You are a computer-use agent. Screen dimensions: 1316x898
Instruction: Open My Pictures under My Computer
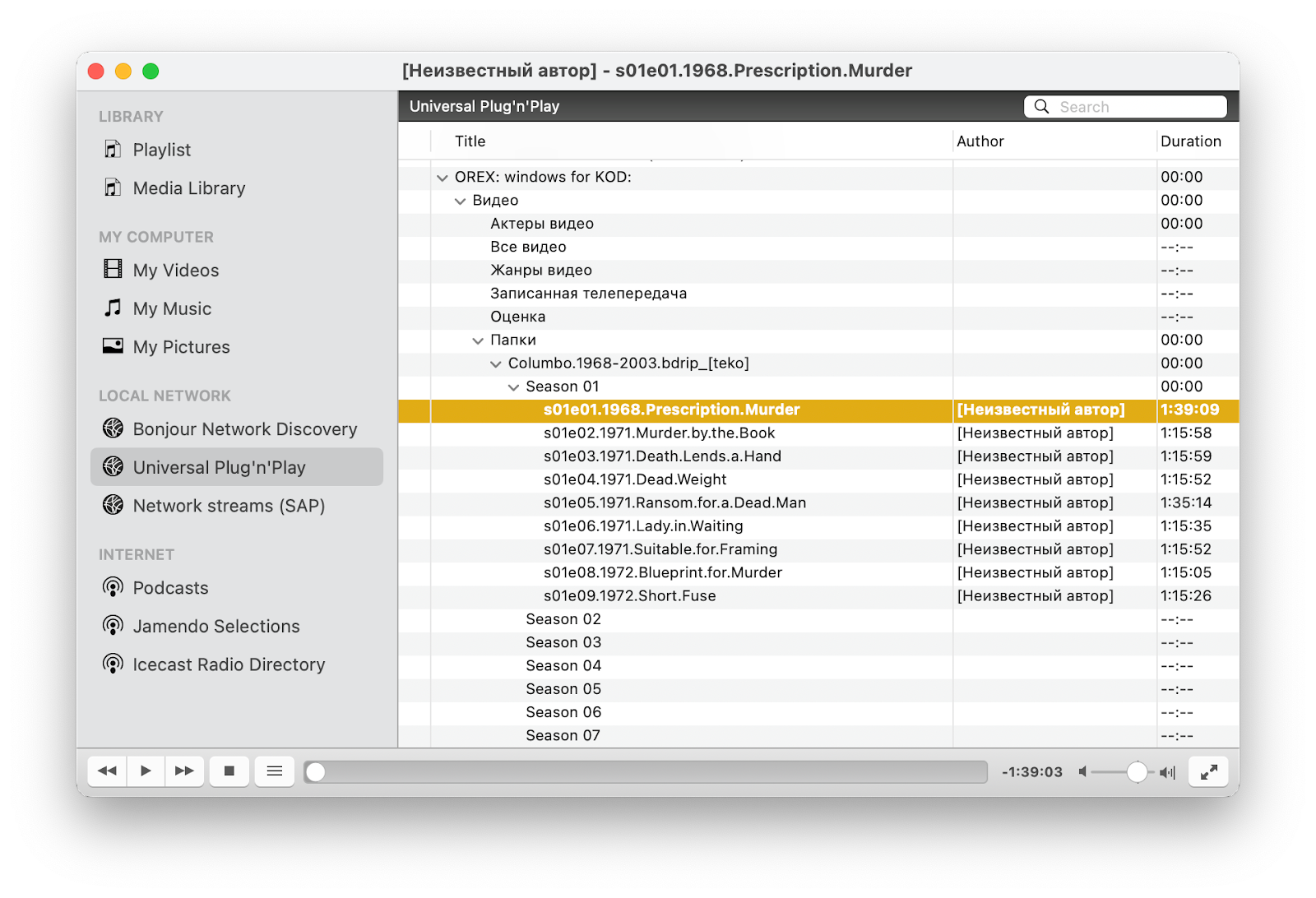[x=181, y=346]
